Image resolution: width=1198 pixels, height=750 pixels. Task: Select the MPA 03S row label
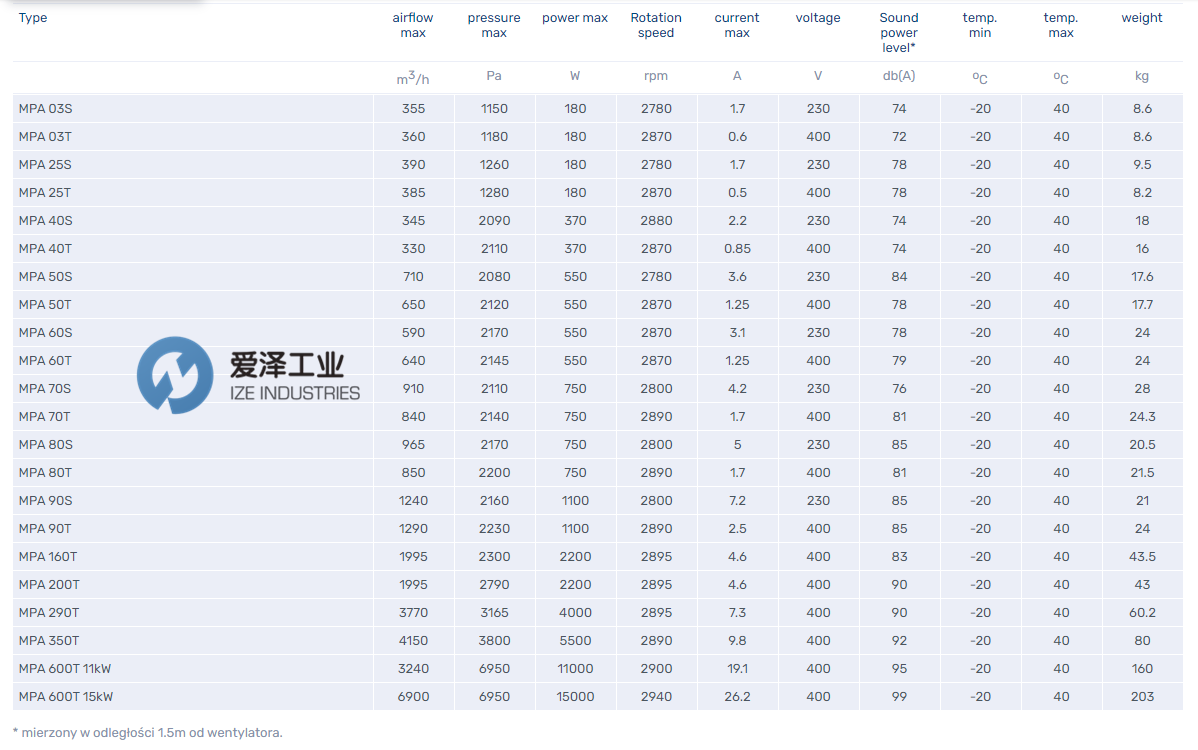click(45, 109)
